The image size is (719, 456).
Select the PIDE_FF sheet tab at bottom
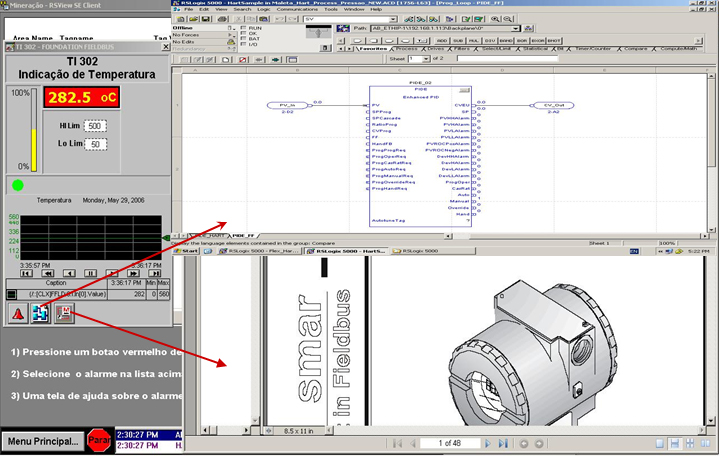243,235
